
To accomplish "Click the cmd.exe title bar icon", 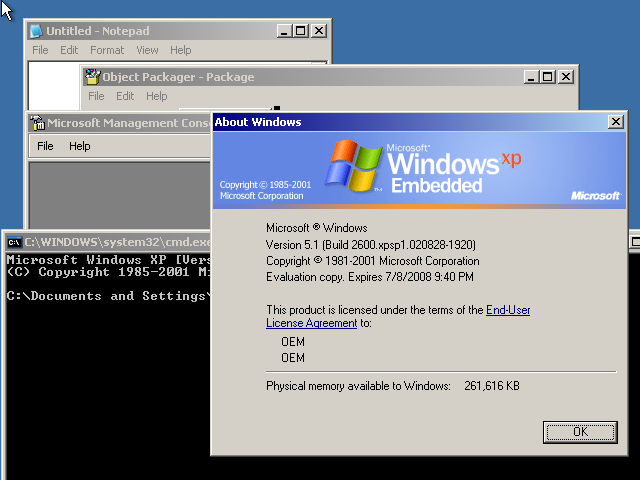I will click(x=14, y=242).
